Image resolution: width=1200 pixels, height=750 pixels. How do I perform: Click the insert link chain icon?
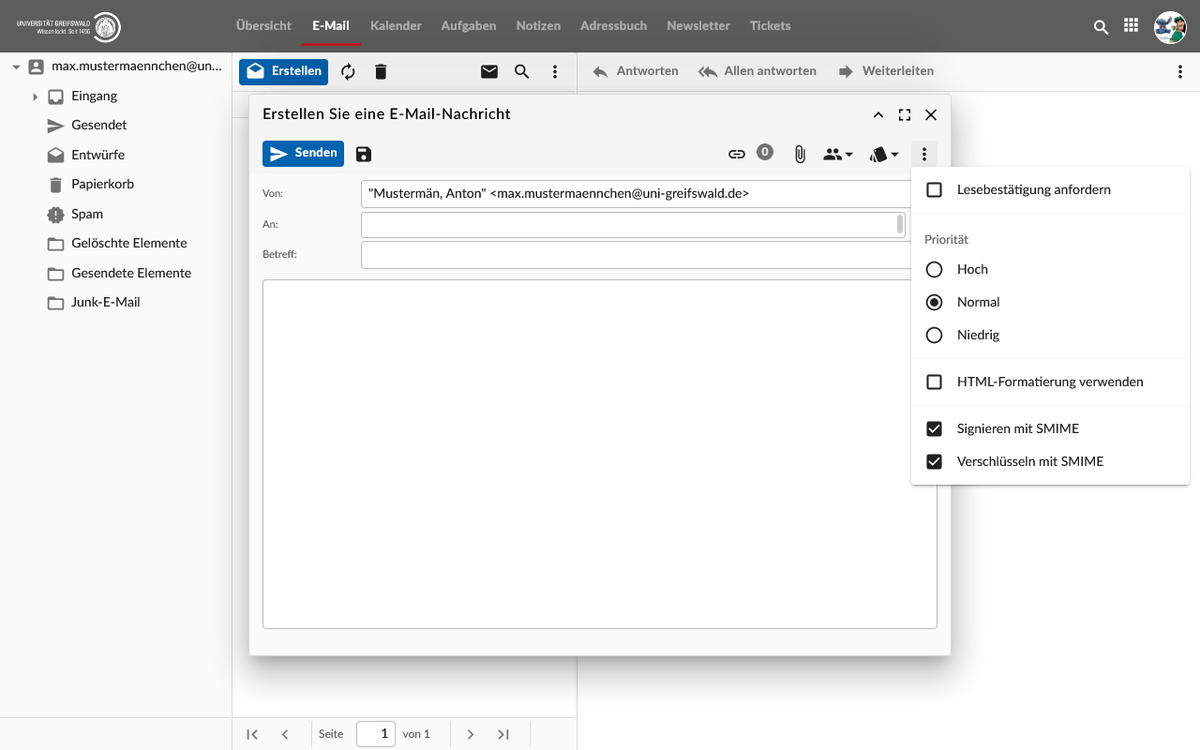click(736, 154)
